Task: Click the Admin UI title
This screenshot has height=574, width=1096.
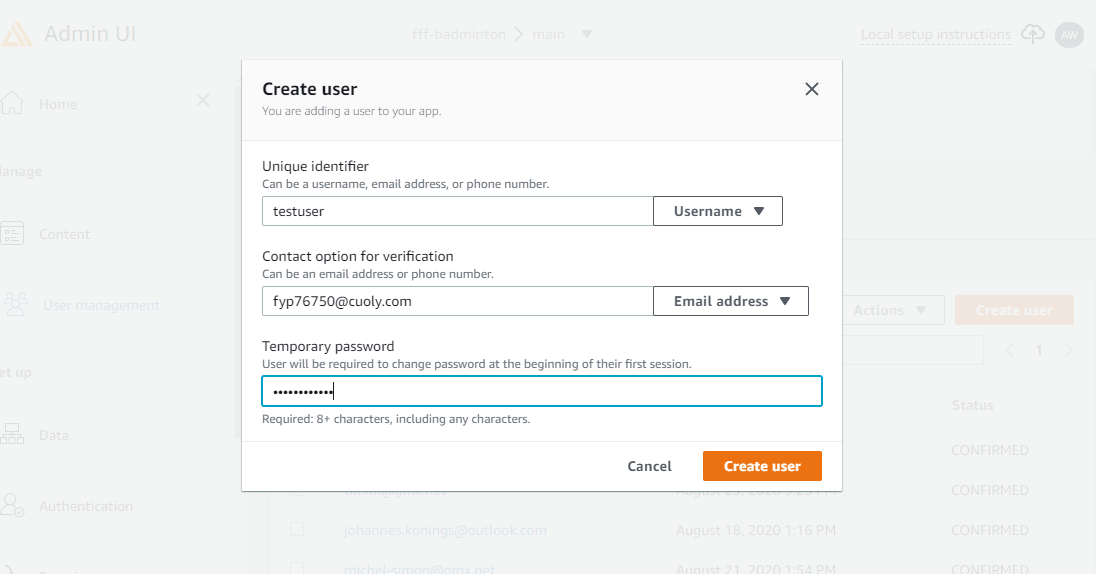Action: click(x=90, y=34)
